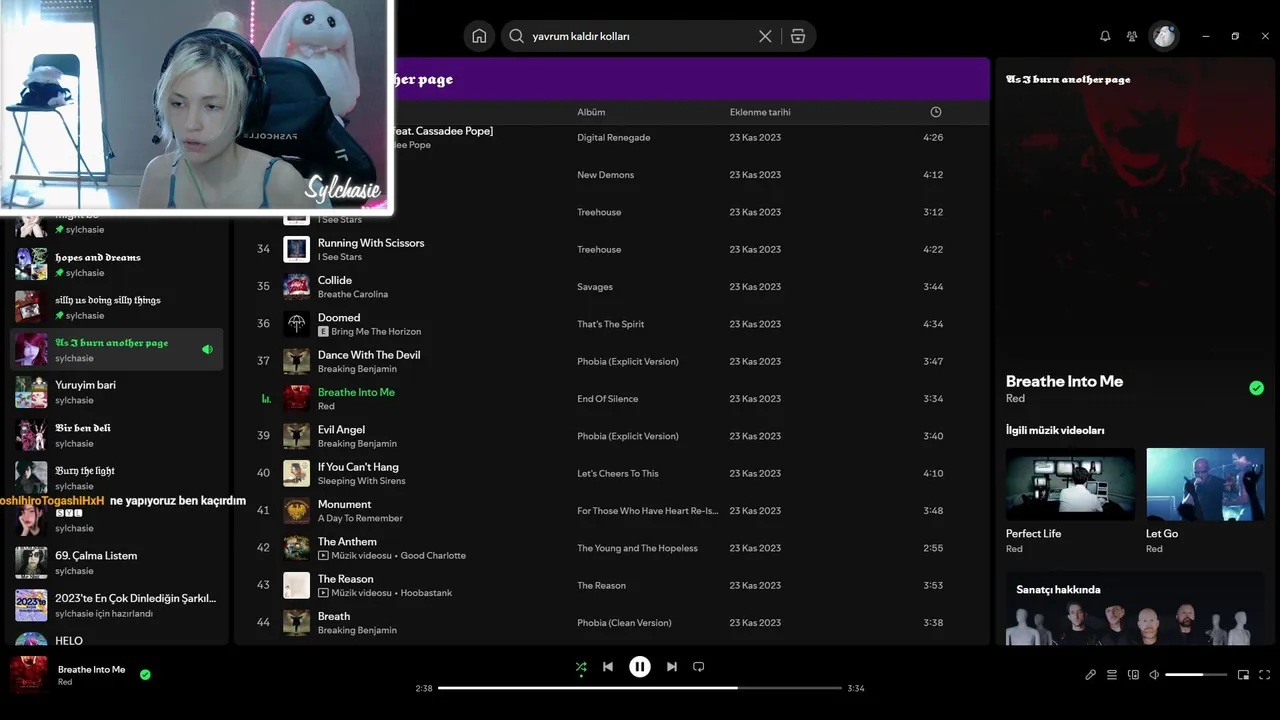Skip to the next track

coord(672,667)
